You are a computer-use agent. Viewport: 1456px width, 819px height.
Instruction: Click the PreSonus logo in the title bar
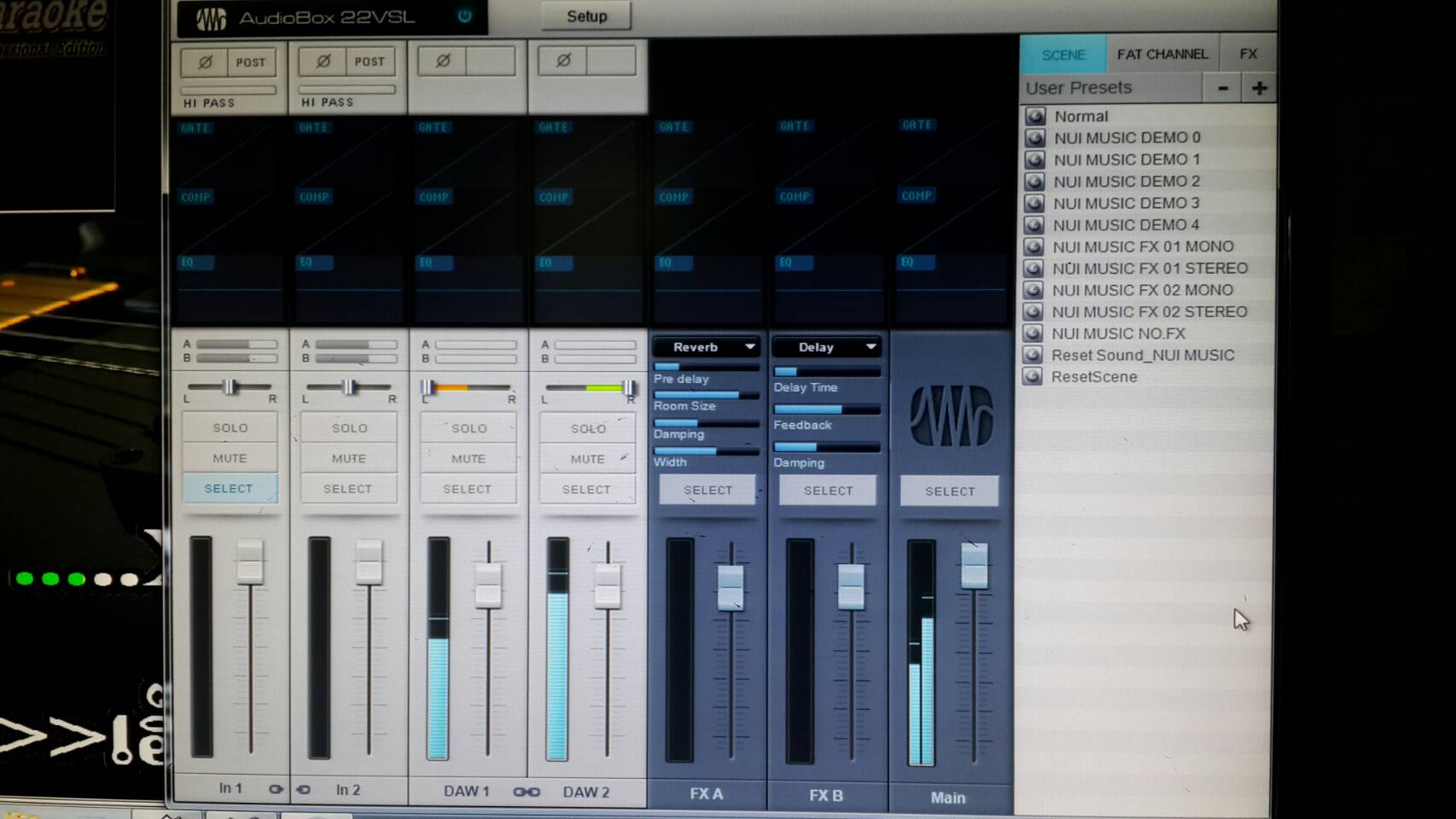coord(211,19)
